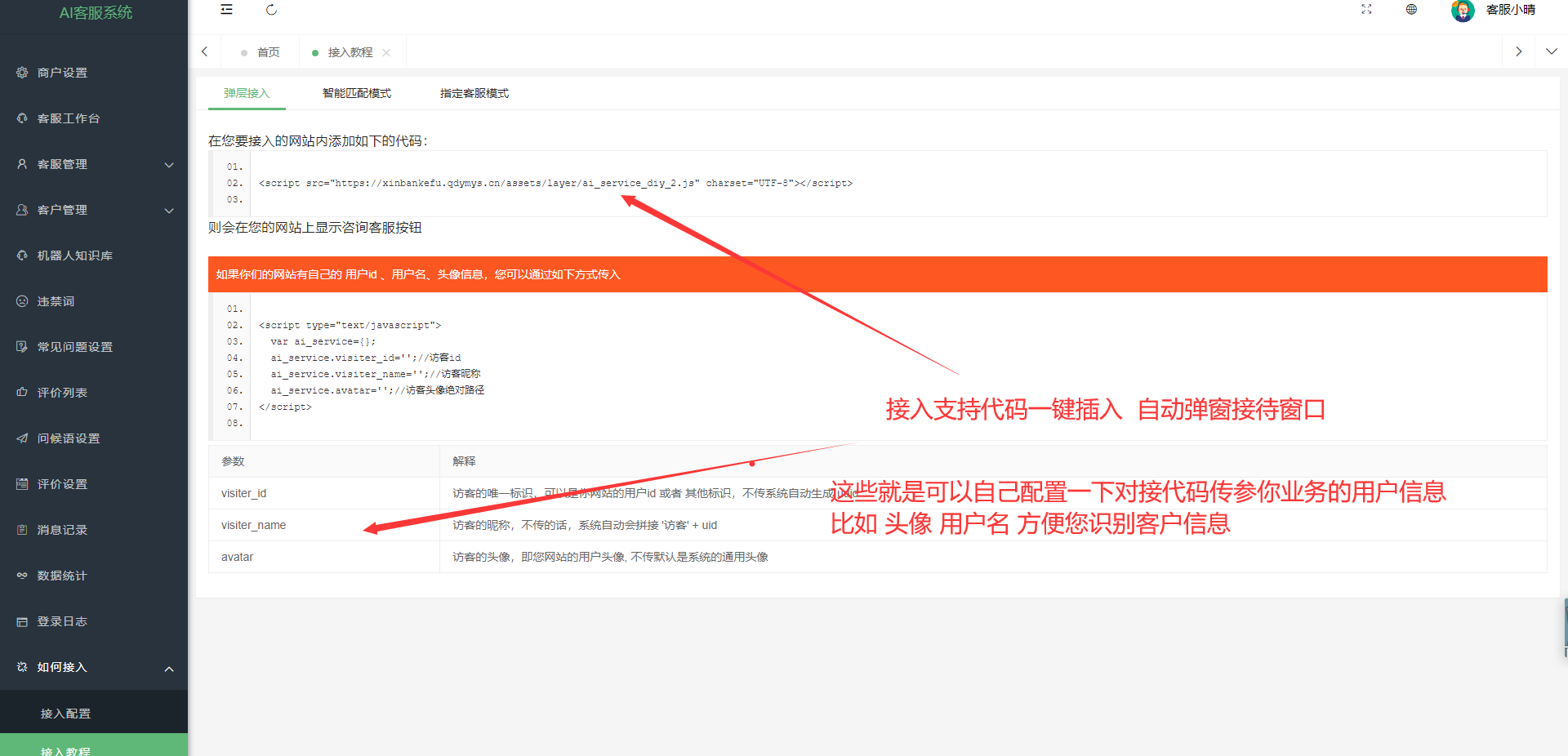Image resolution: width=1568 pixels, height=756 pixels.
Task: Click the 参数 column header
Action: [324, 461]
